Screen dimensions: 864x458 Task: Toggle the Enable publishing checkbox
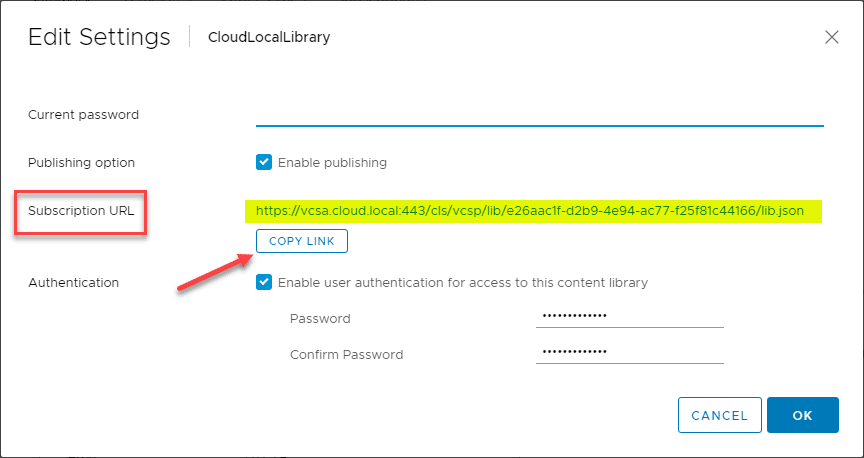(x=264, y=162)
